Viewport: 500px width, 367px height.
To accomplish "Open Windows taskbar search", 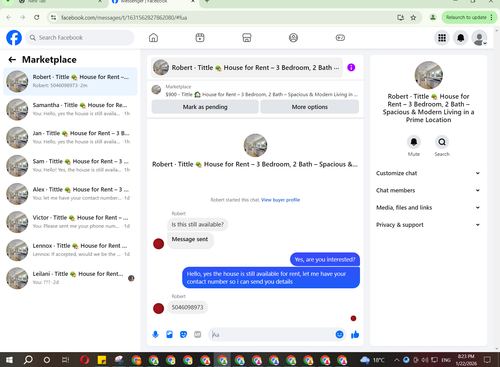I will 28,360.
